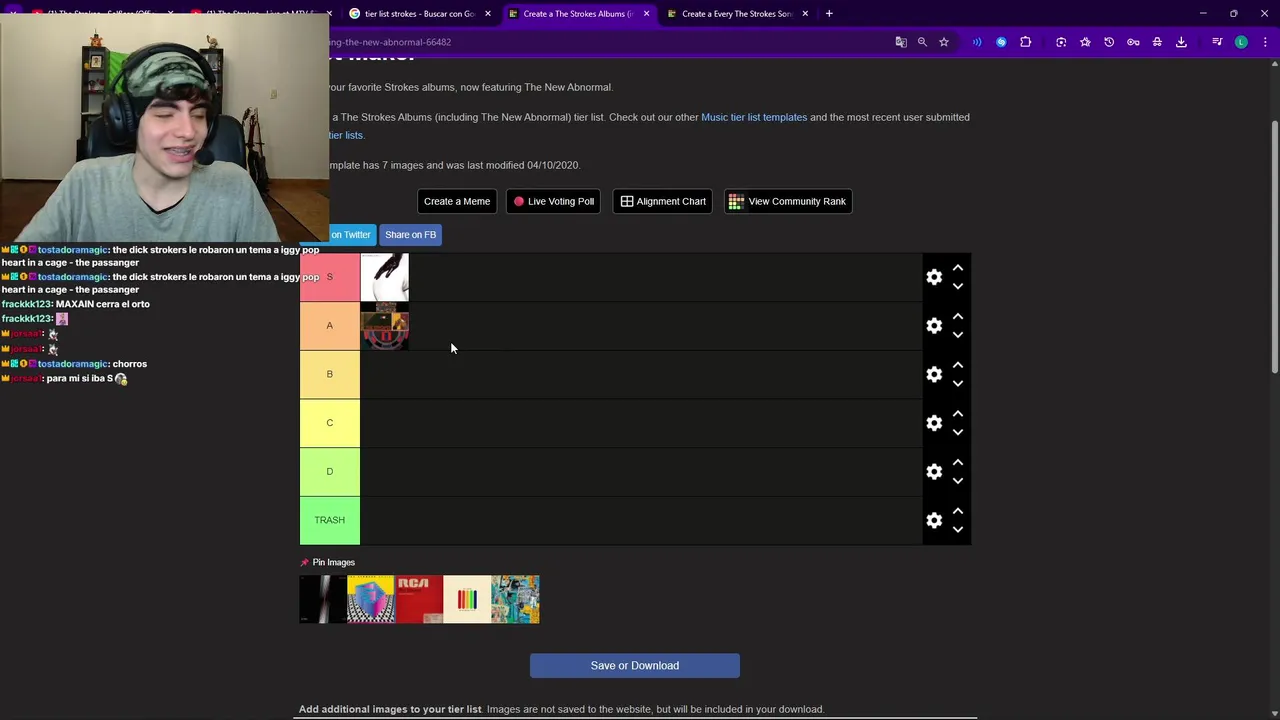Move C tier row up
This screenshot has height=720, width=1280.
click(x=958, y=414)
